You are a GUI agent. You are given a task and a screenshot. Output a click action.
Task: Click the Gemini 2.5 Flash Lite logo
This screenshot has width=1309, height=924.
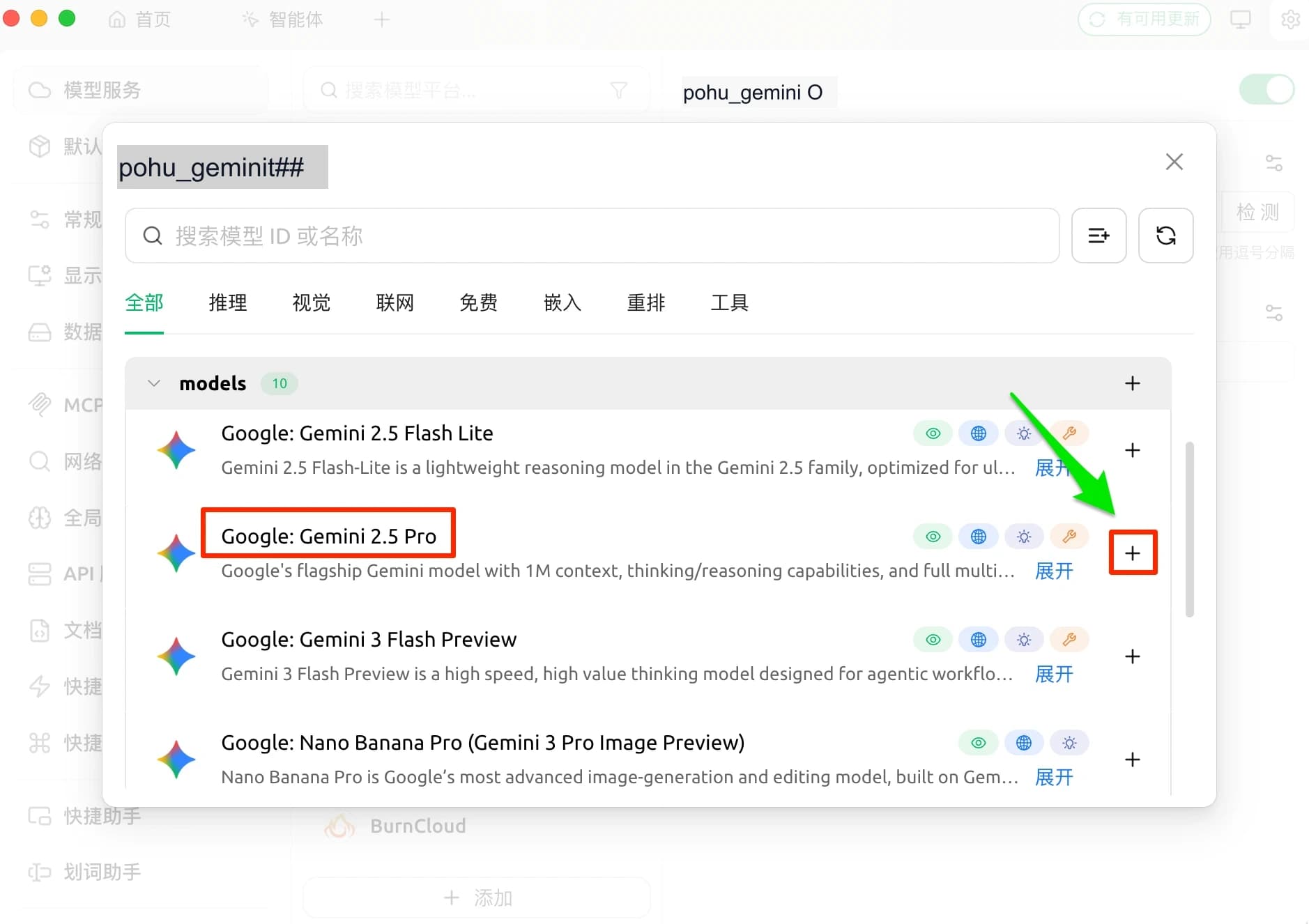176,450
